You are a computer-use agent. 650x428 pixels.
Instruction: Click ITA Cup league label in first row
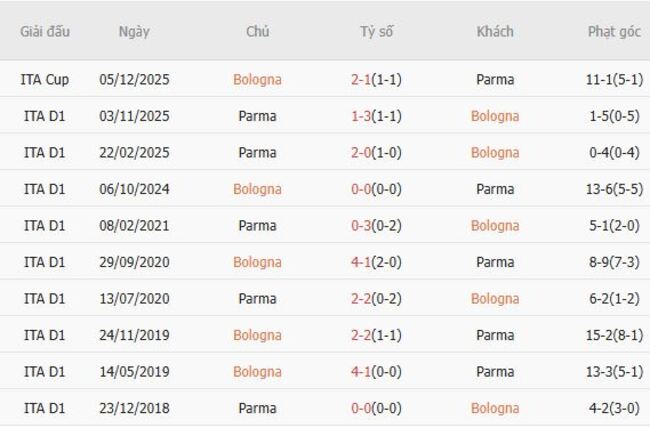[45, 79]
